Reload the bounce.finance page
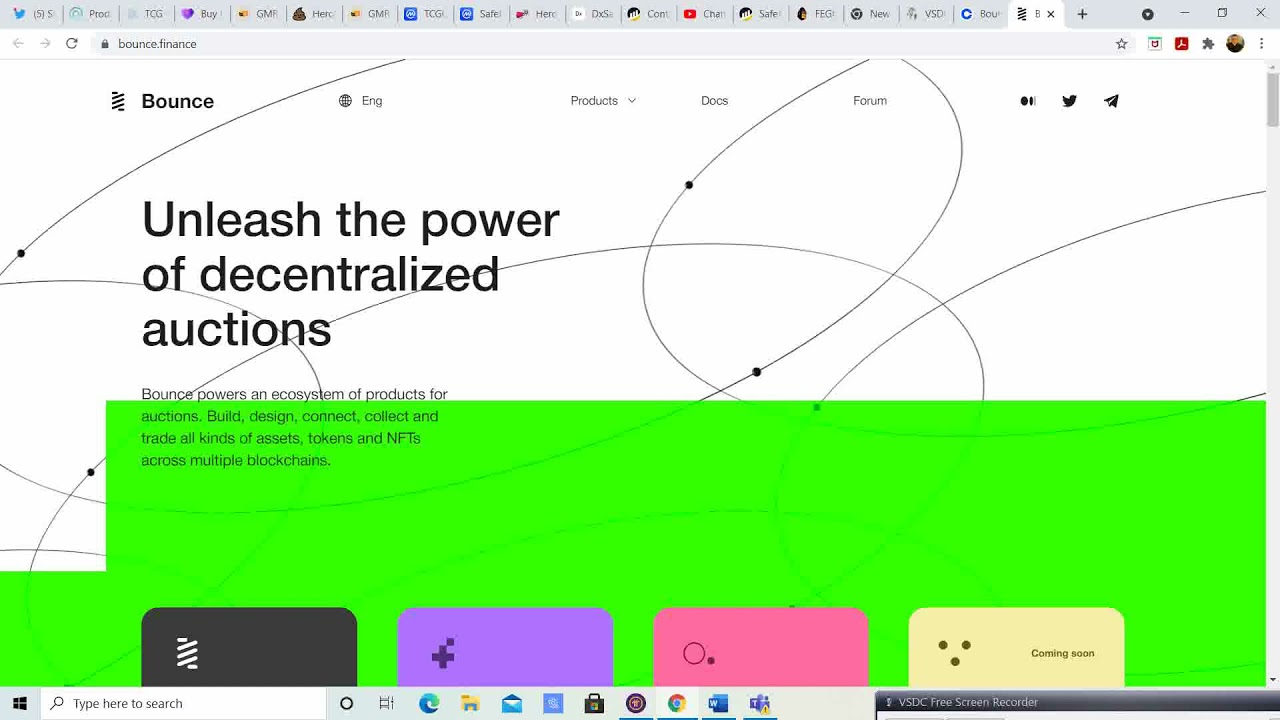Viewport: 1280px width, 720px height. tap(72, 44)
